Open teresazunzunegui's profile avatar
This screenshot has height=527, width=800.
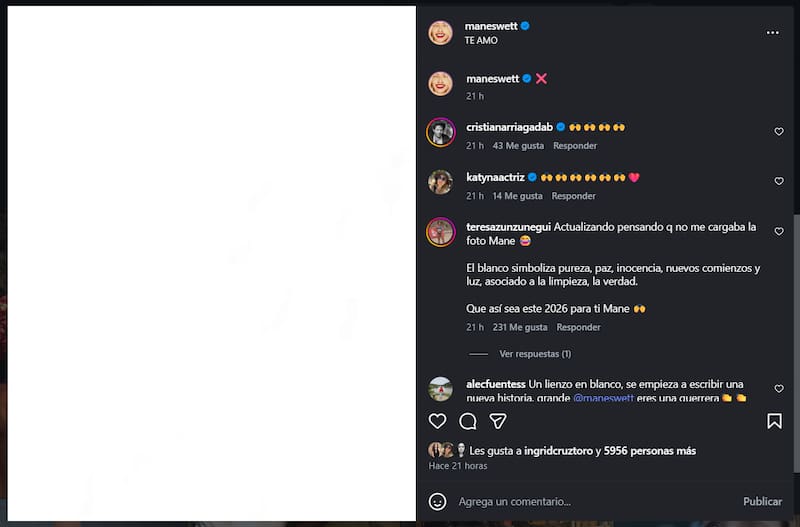pos(440,232)
